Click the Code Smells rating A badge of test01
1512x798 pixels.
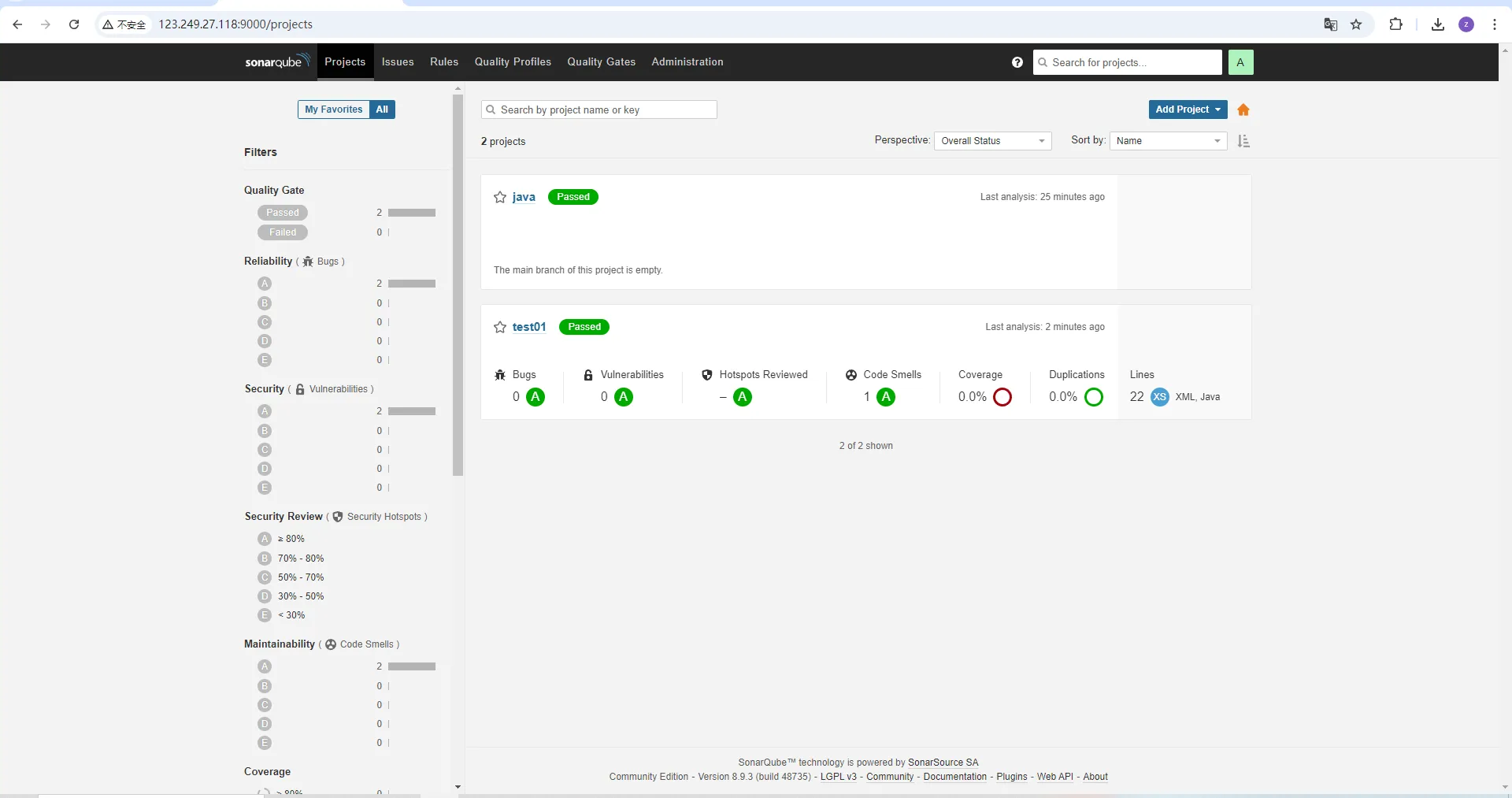[x=886, y=397]
